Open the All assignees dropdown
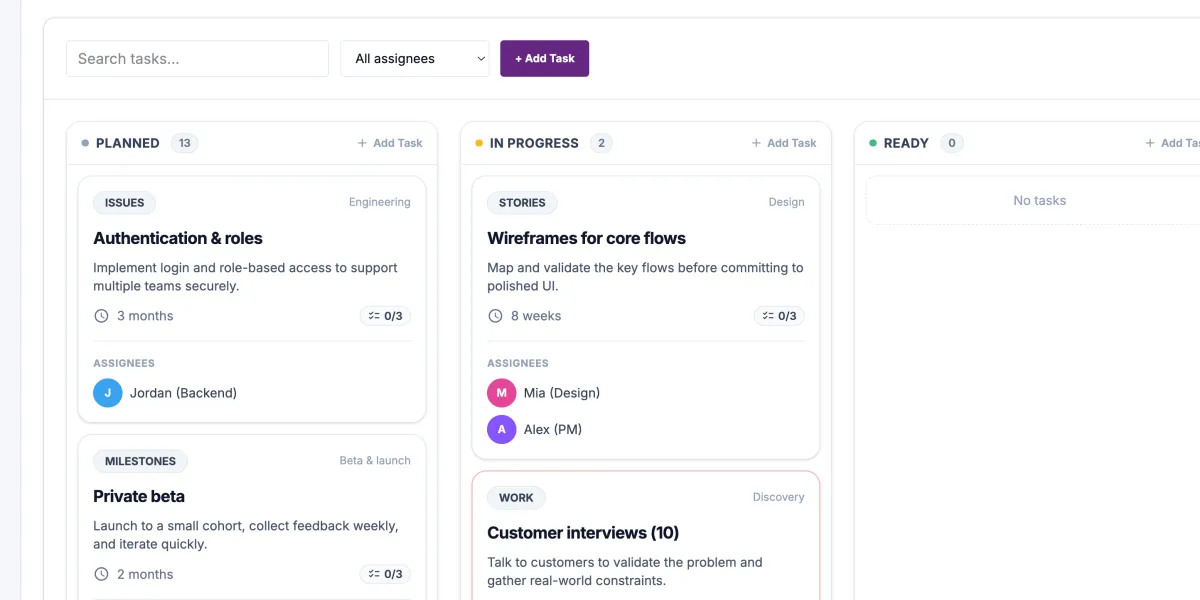 coord(414,58)
